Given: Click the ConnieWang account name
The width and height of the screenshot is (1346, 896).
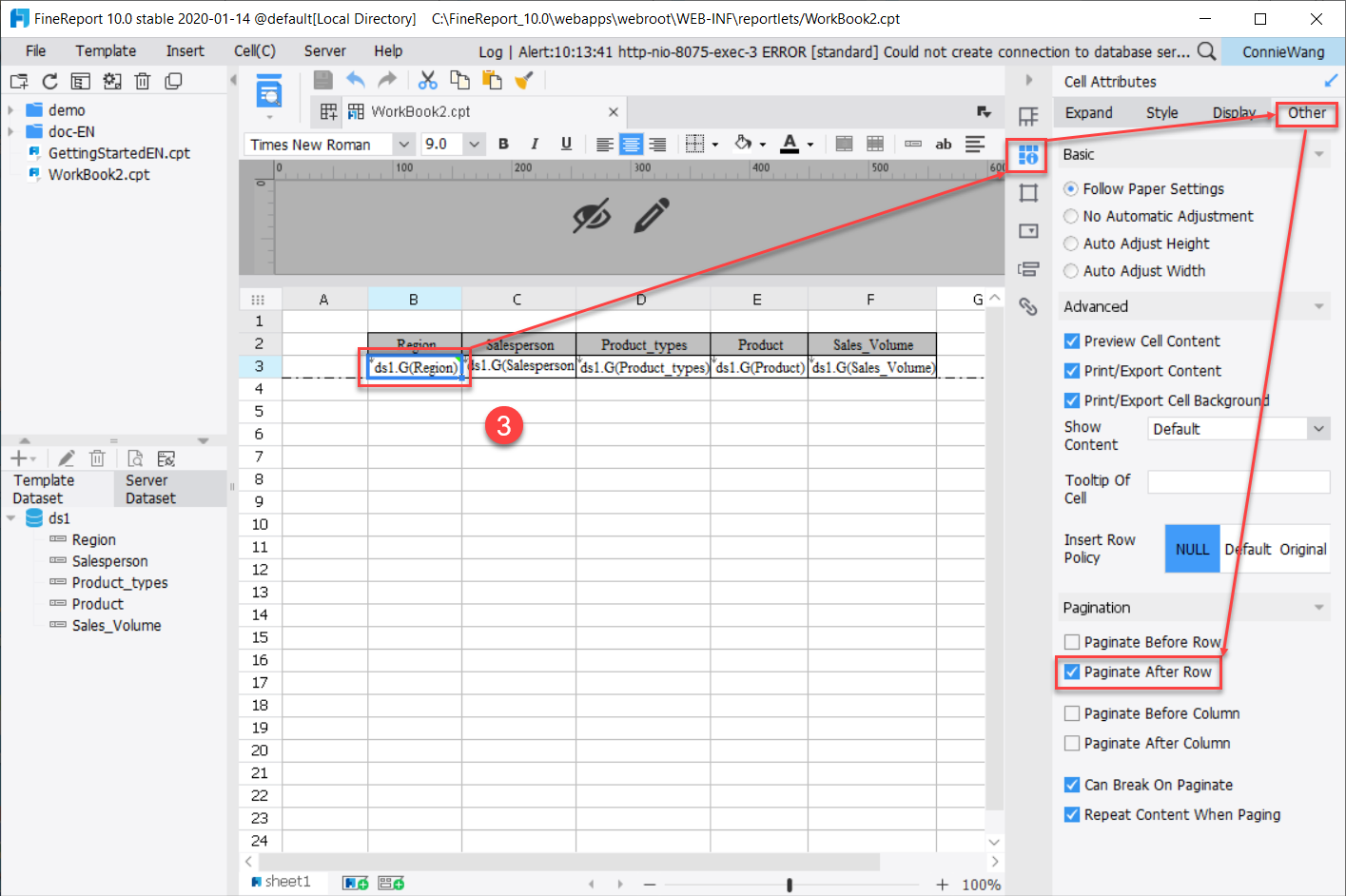Looking at the screenshot, I should coord(1281,50).
